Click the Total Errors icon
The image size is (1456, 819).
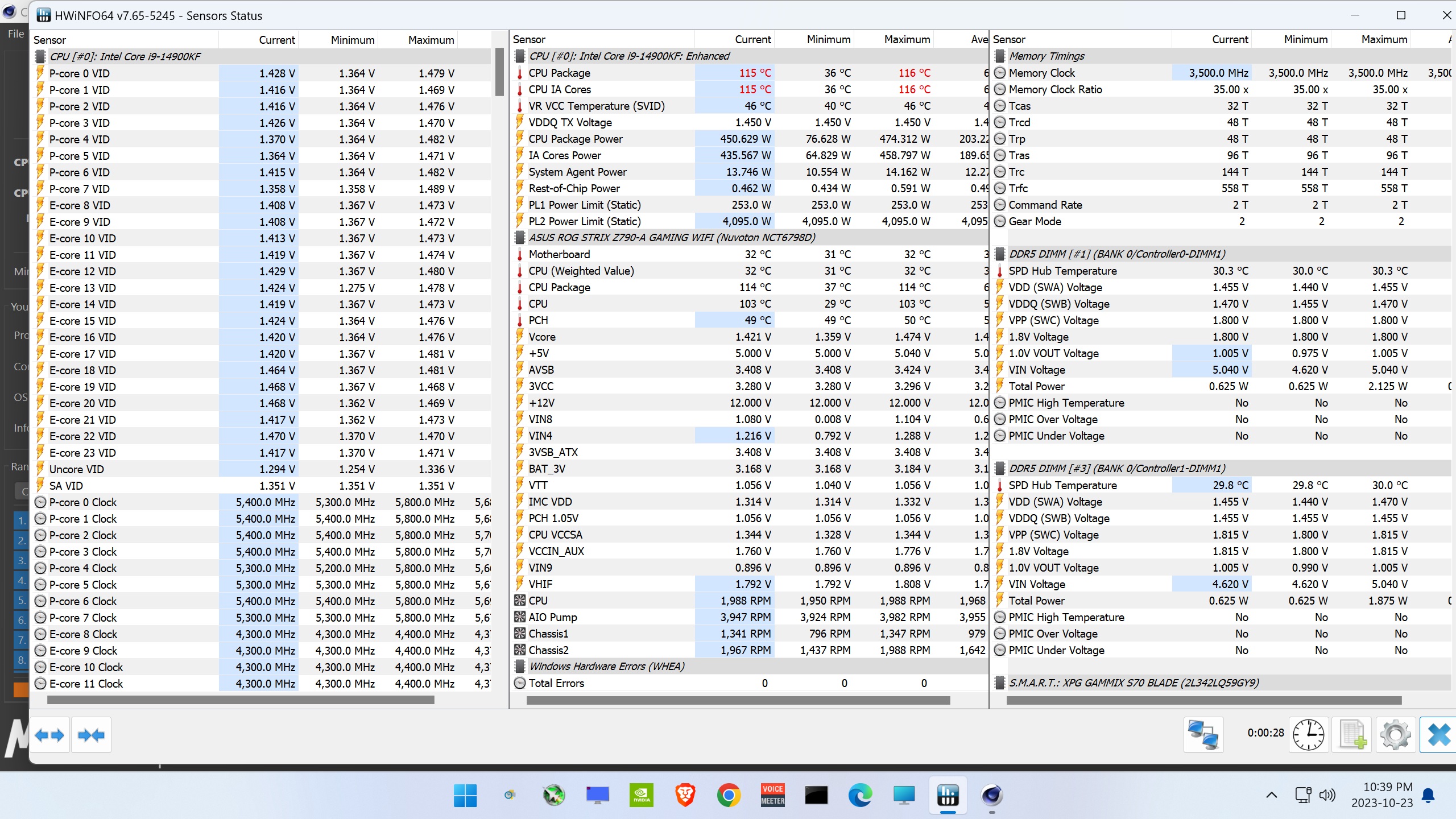pos(520,683)
